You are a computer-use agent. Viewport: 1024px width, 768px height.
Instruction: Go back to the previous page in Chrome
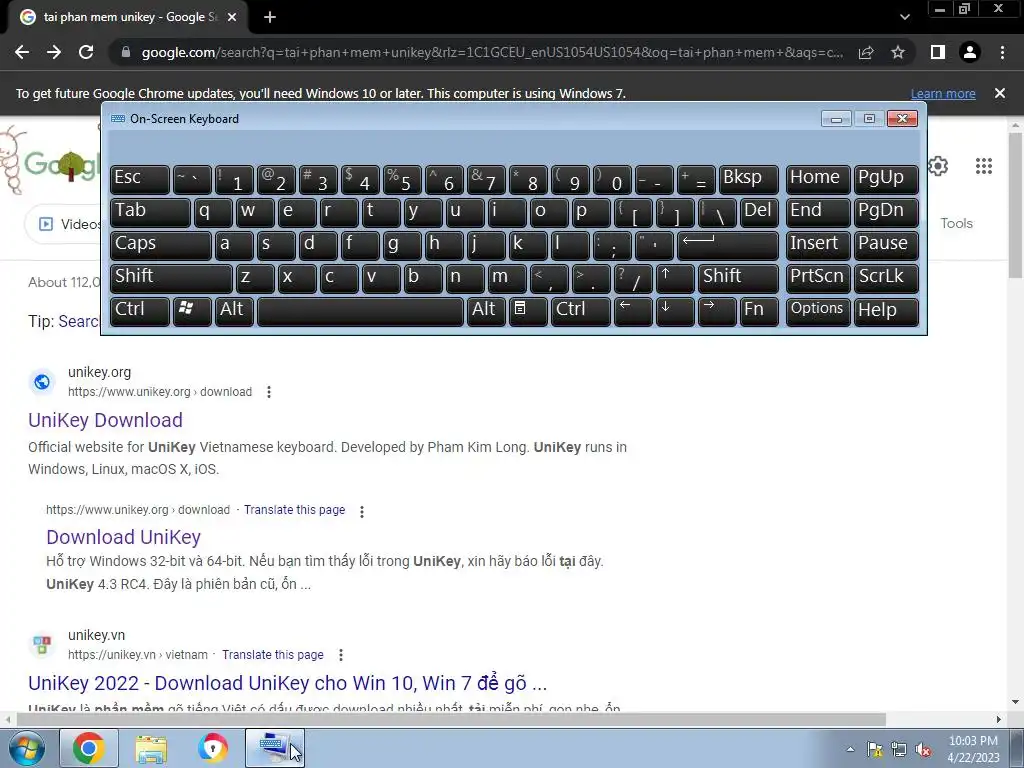click(22, 52)
